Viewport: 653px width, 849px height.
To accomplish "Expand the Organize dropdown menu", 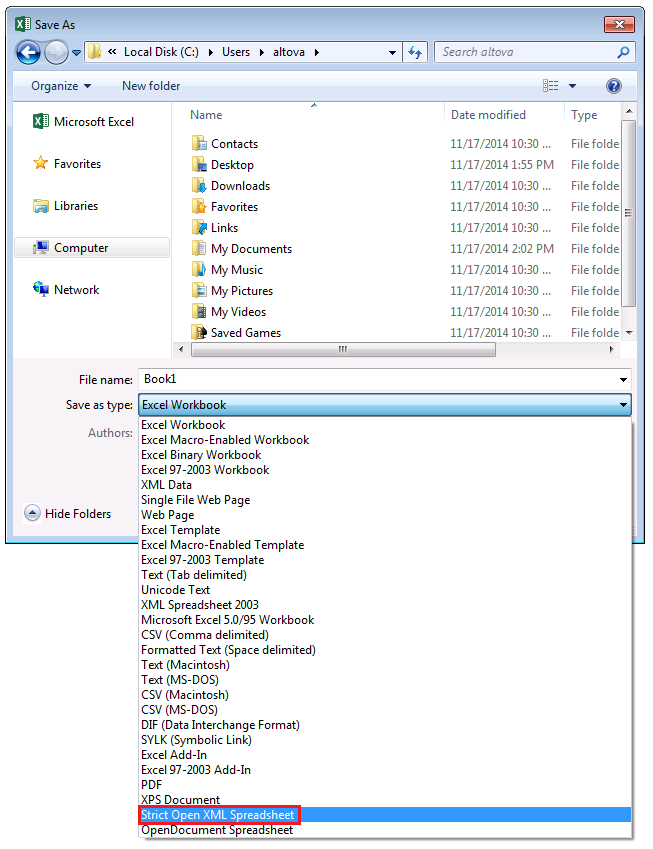I will pos(60,87).
